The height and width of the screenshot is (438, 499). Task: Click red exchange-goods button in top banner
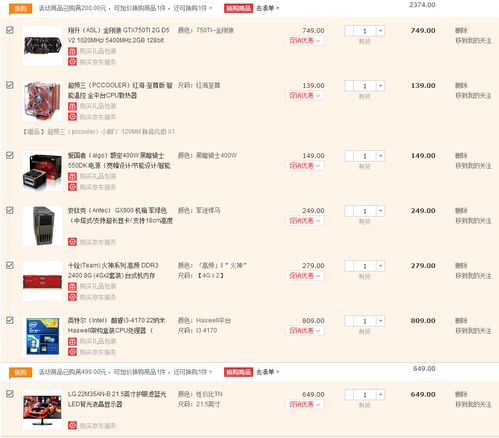pyautogui.click(x=238, y=8)
